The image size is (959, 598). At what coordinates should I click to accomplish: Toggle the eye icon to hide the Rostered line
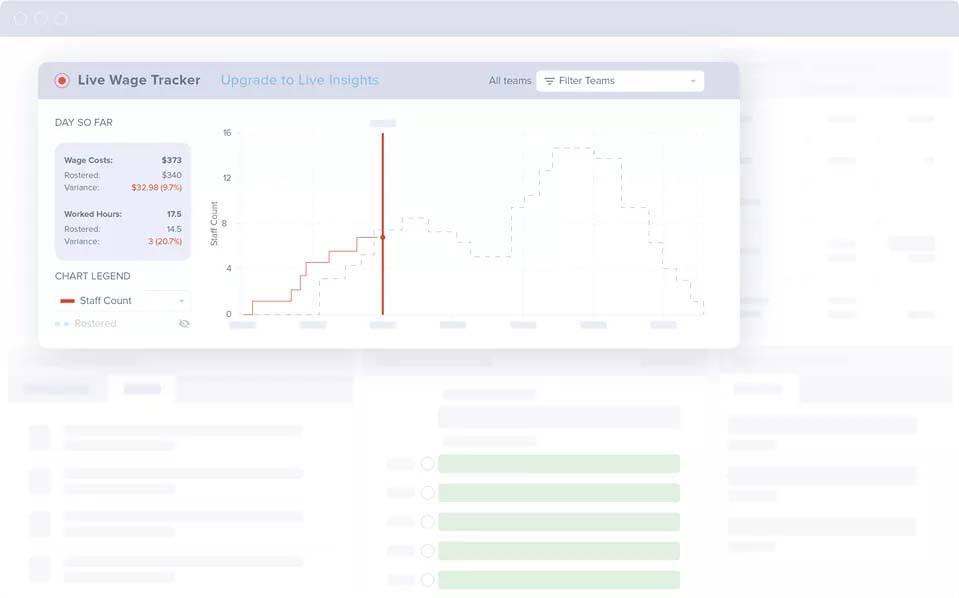184,323
